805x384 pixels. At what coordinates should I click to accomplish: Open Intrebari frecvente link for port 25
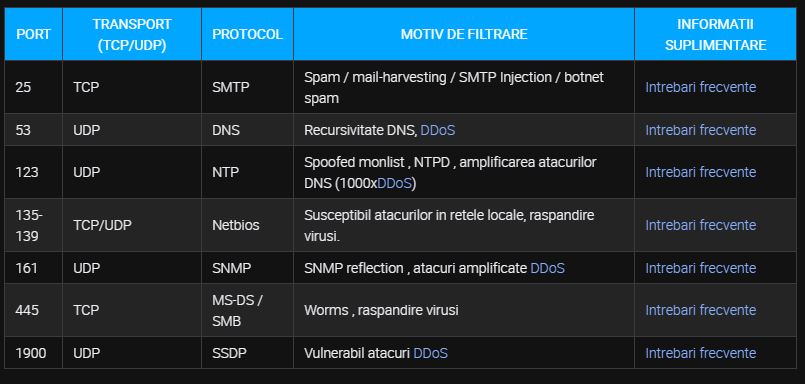coord(700,87)
